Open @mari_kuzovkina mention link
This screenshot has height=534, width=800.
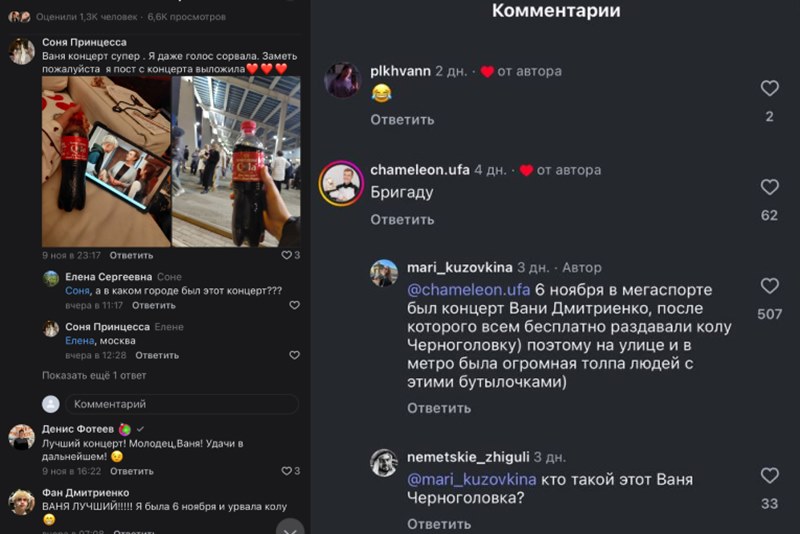click(471, 479)
